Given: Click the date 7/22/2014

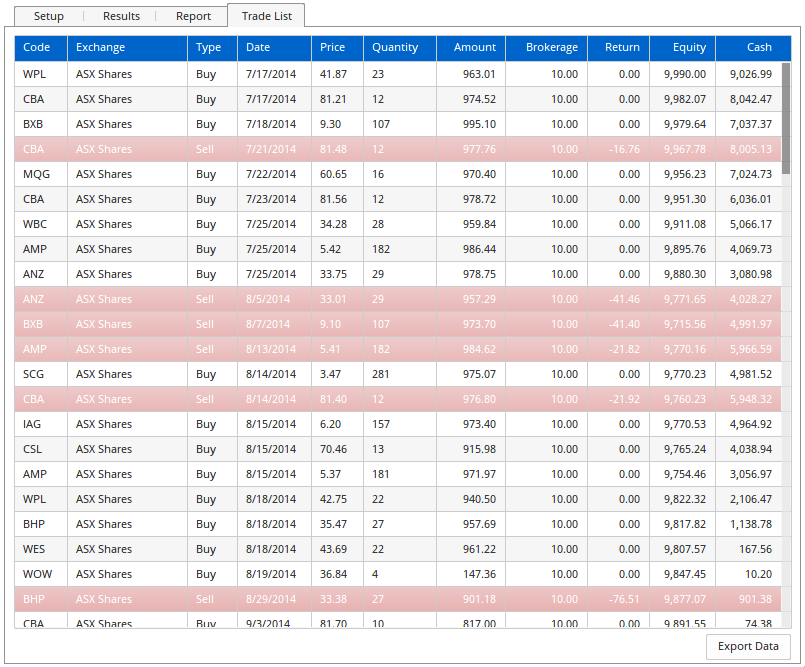Looking at the screenshot, I should click(x=271, y=174).
